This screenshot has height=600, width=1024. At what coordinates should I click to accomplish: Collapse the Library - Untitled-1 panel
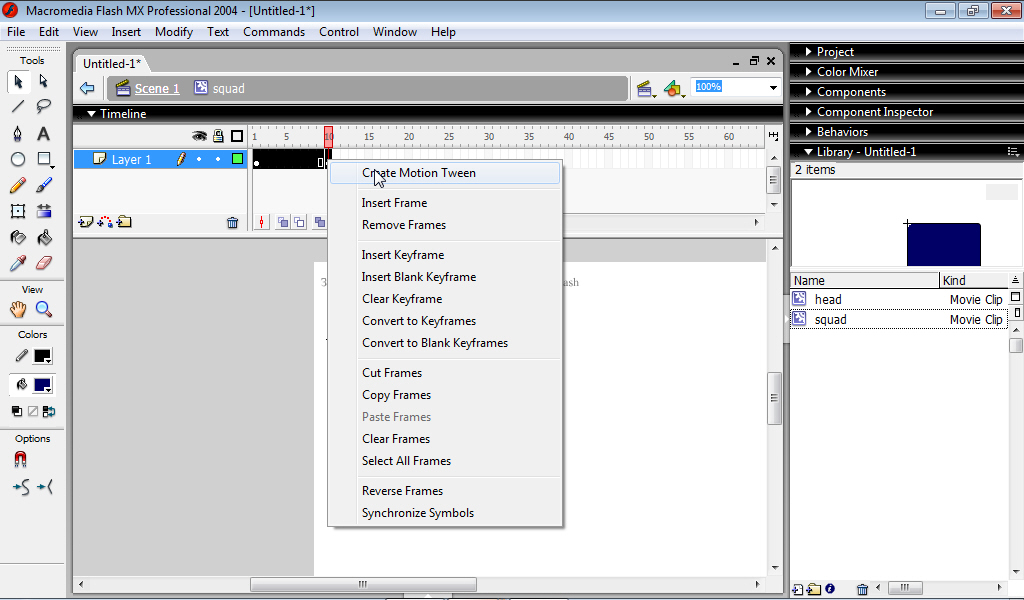[808, 151]
